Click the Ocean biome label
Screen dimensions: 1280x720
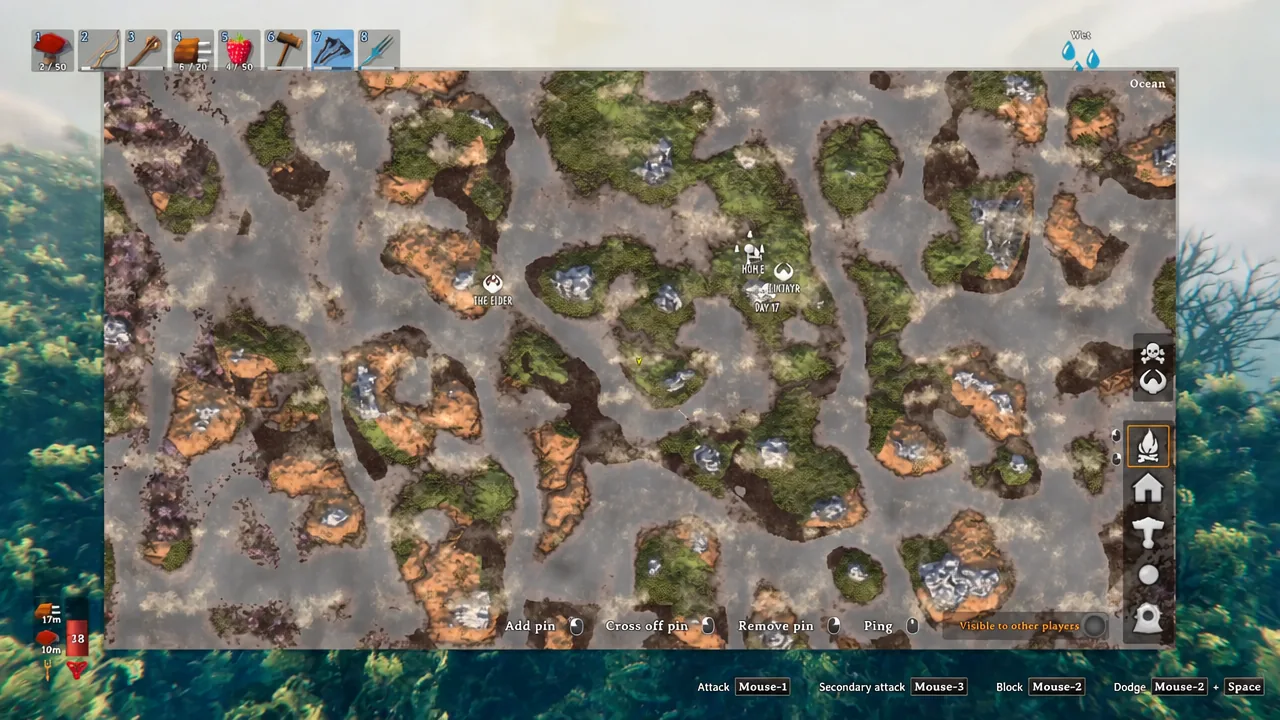coord(1147,83)
